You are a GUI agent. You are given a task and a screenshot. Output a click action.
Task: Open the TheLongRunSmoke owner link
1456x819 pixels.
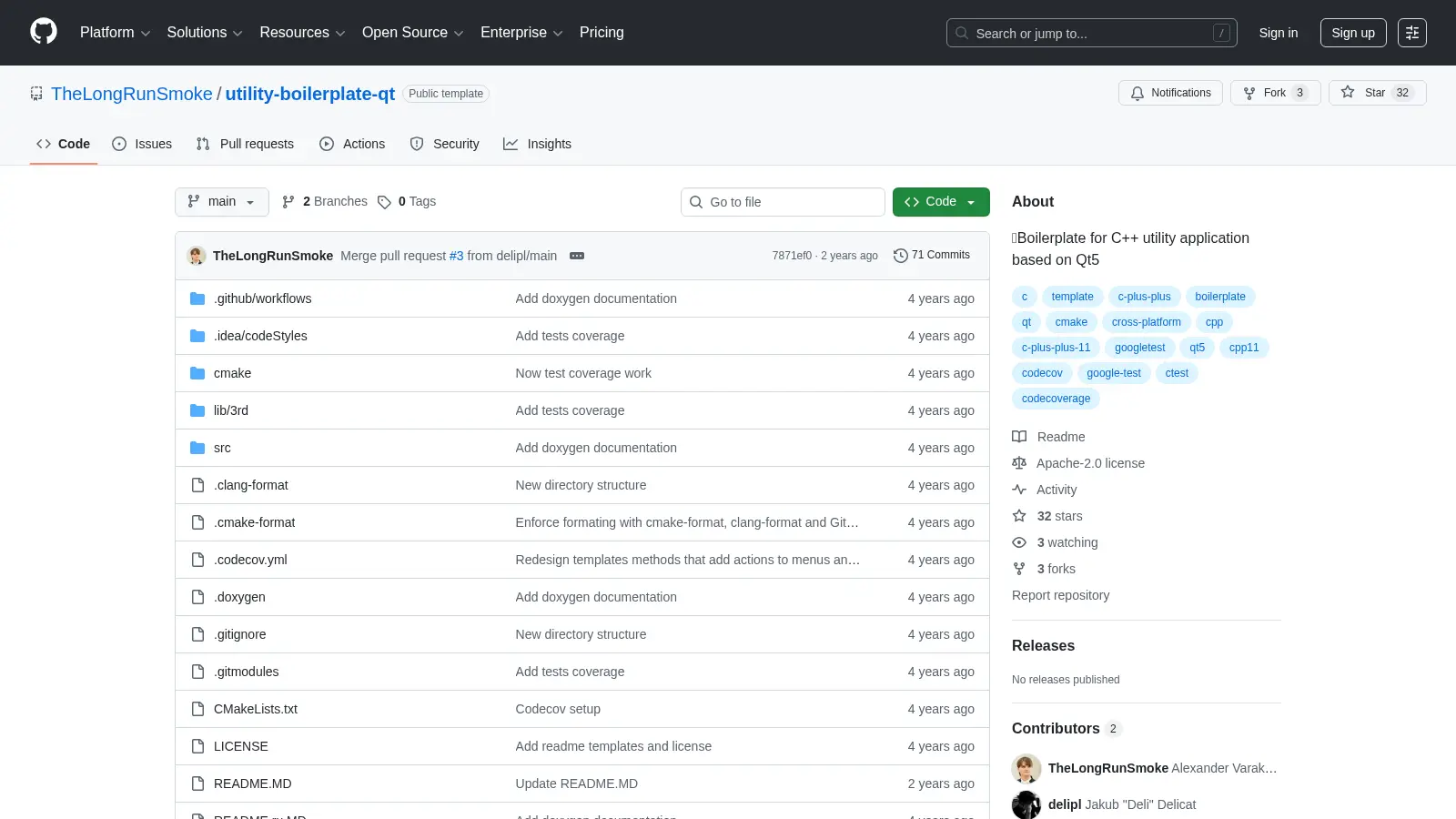(132, 94)
